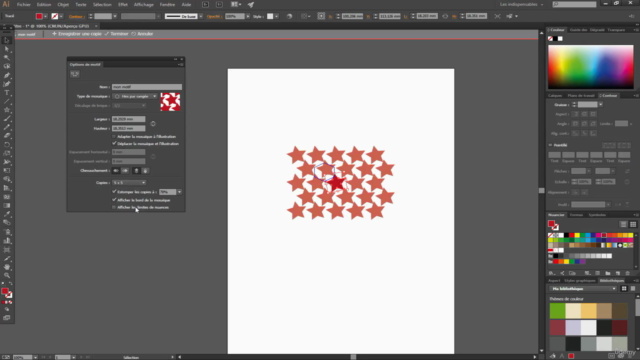The height and width of the screenshot is (360, 640).
Task: Select the Pen tool
Action: (x=7, y=75)
